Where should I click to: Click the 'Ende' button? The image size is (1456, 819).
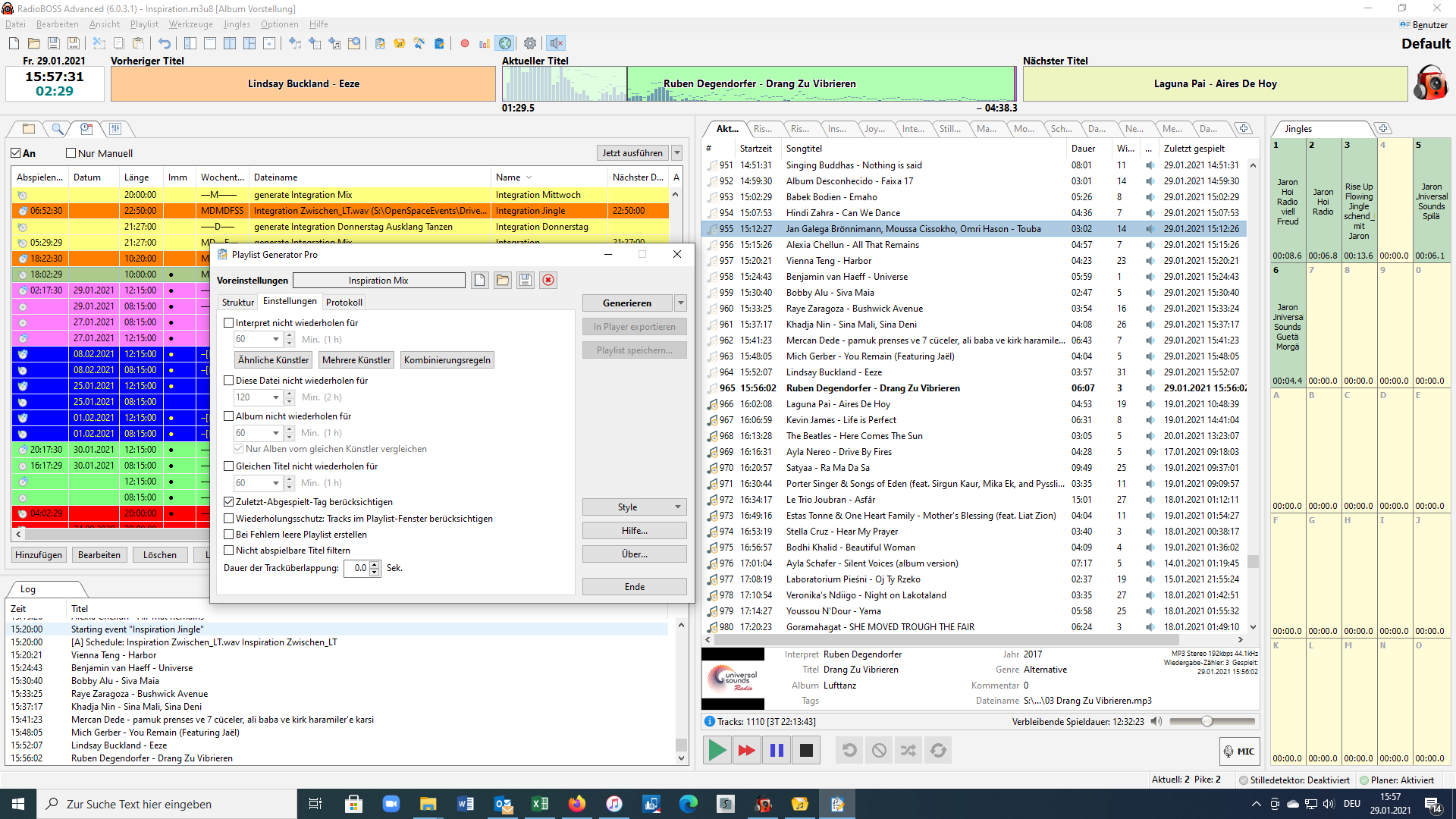coord(635,586)
